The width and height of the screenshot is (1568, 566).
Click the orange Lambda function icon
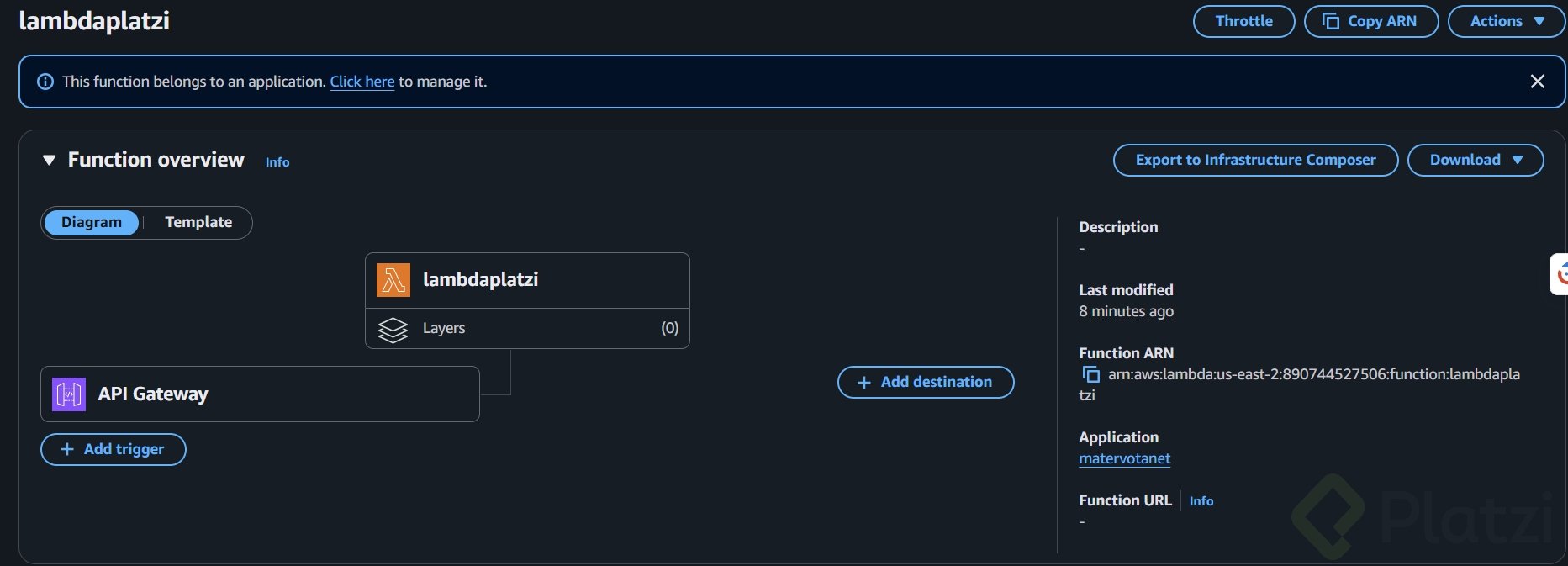click(393, 280)
